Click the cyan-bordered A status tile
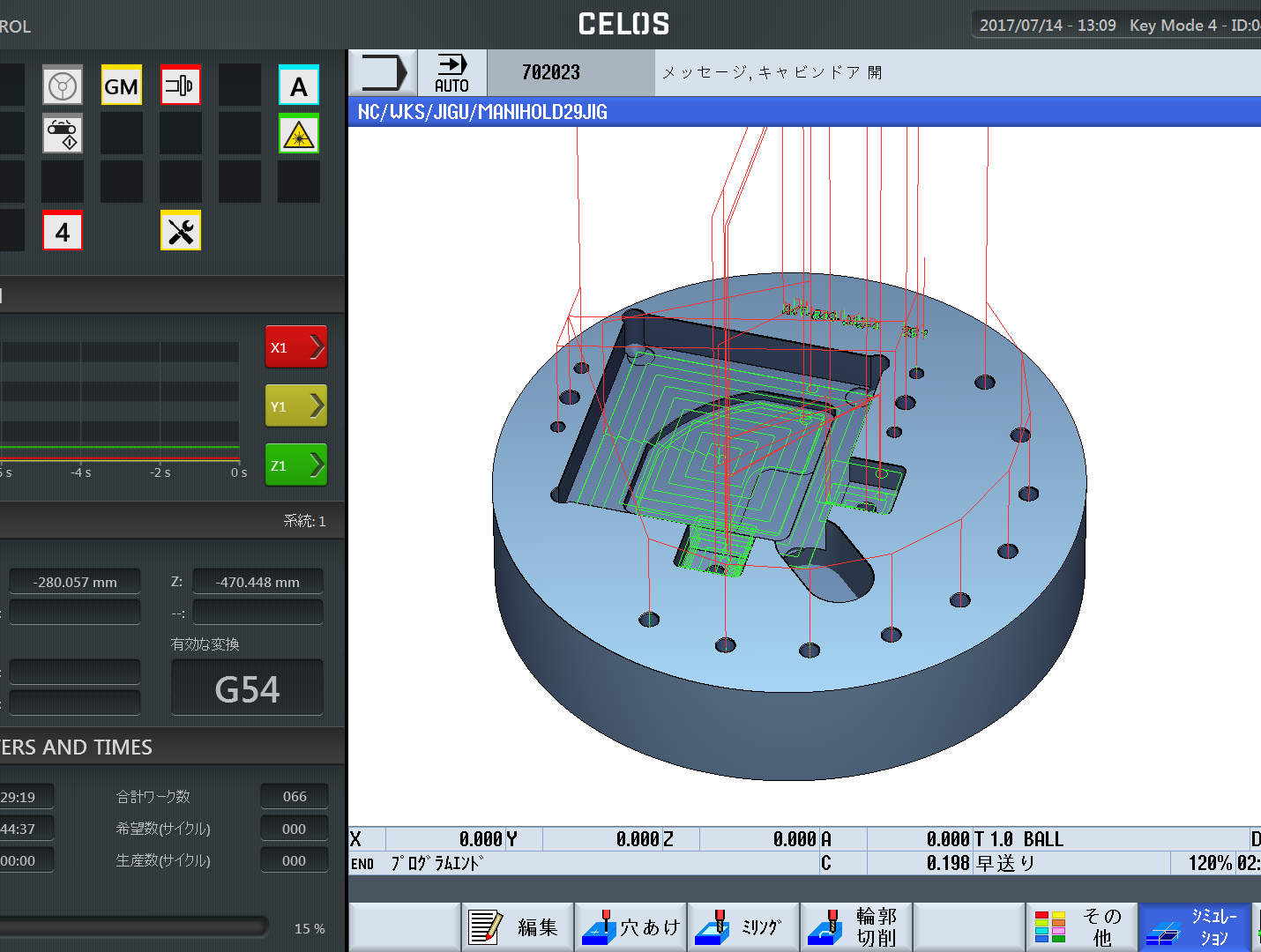1261x952 pixels. coord(299,86)
